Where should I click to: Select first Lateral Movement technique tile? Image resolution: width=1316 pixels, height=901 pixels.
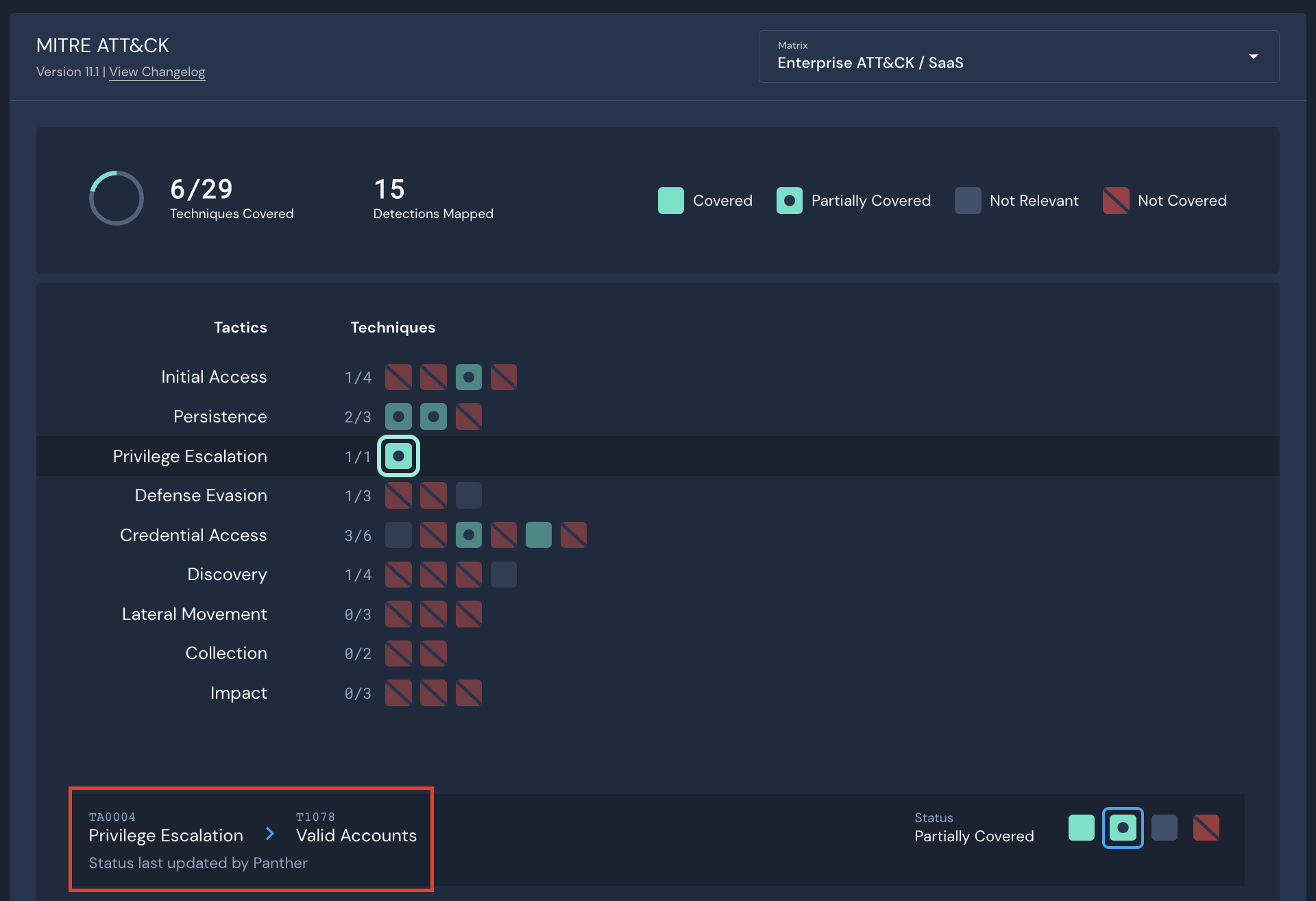[398, 614]
